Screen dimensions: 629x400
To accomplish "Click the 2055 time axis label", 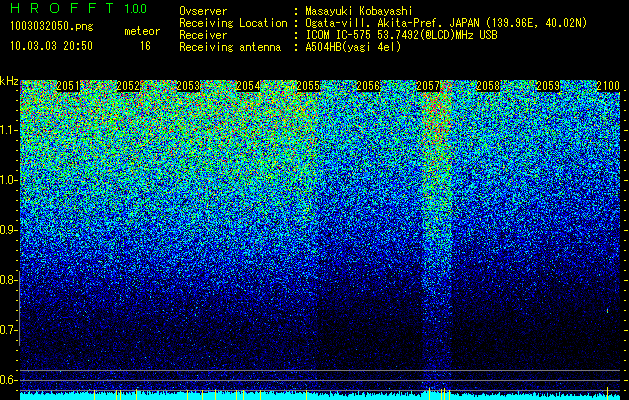I will (x=308, y=86).
